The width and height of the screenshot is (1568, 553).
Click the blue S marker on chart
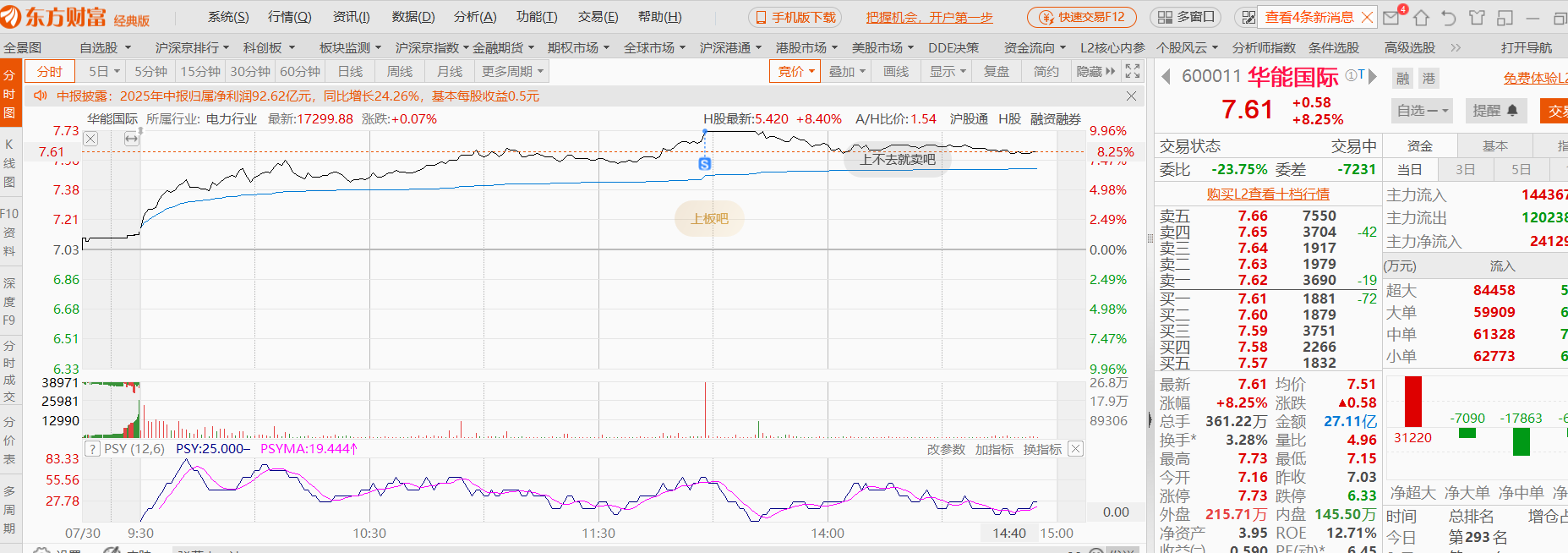click(x=704, y=164)
